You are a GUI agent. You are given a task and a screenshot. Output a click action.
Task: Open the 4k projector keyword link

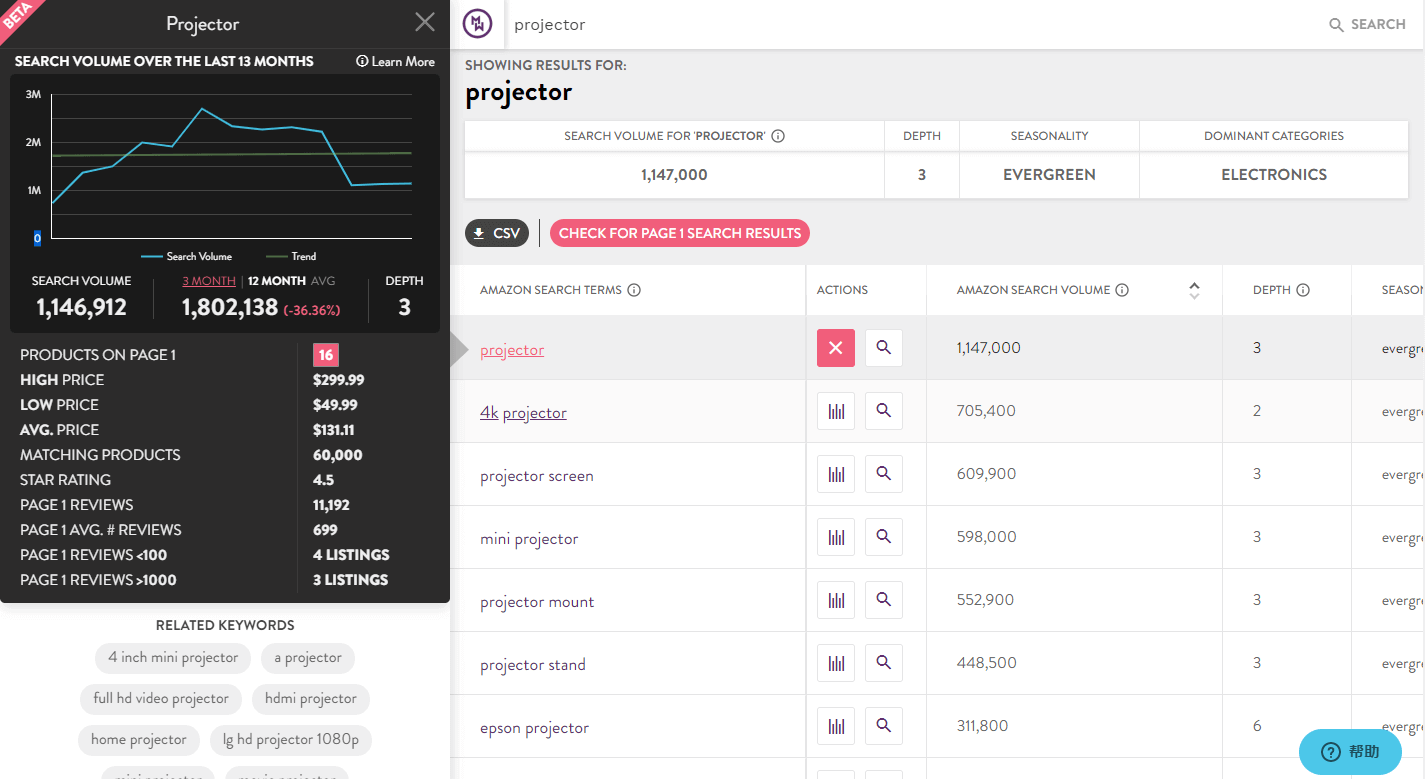click(x=523, y=413)
